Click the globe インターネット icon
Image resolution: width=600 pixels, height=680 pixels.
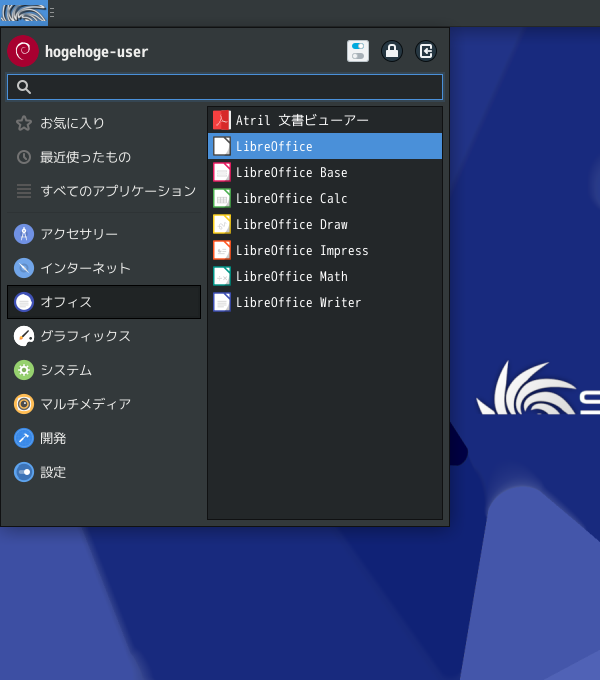click(24, 268)
